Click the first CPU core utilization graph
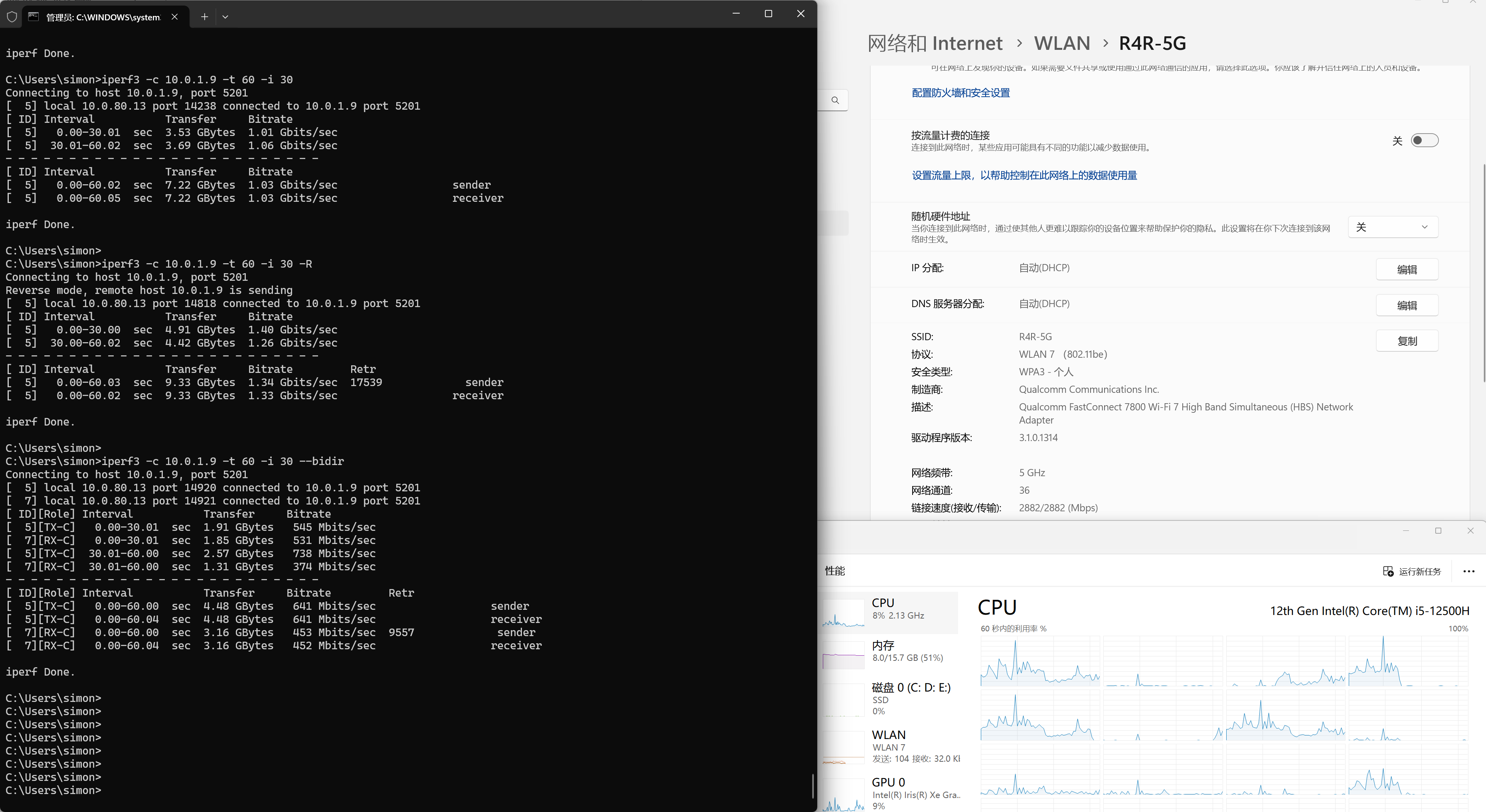 (x=1040, y=661)
